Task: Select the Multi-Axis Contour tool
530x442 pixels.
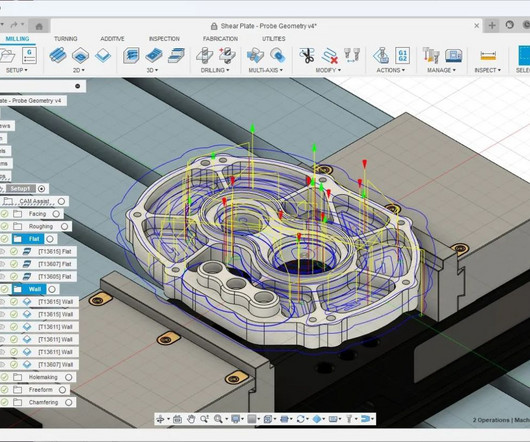Action: point(278,55)
